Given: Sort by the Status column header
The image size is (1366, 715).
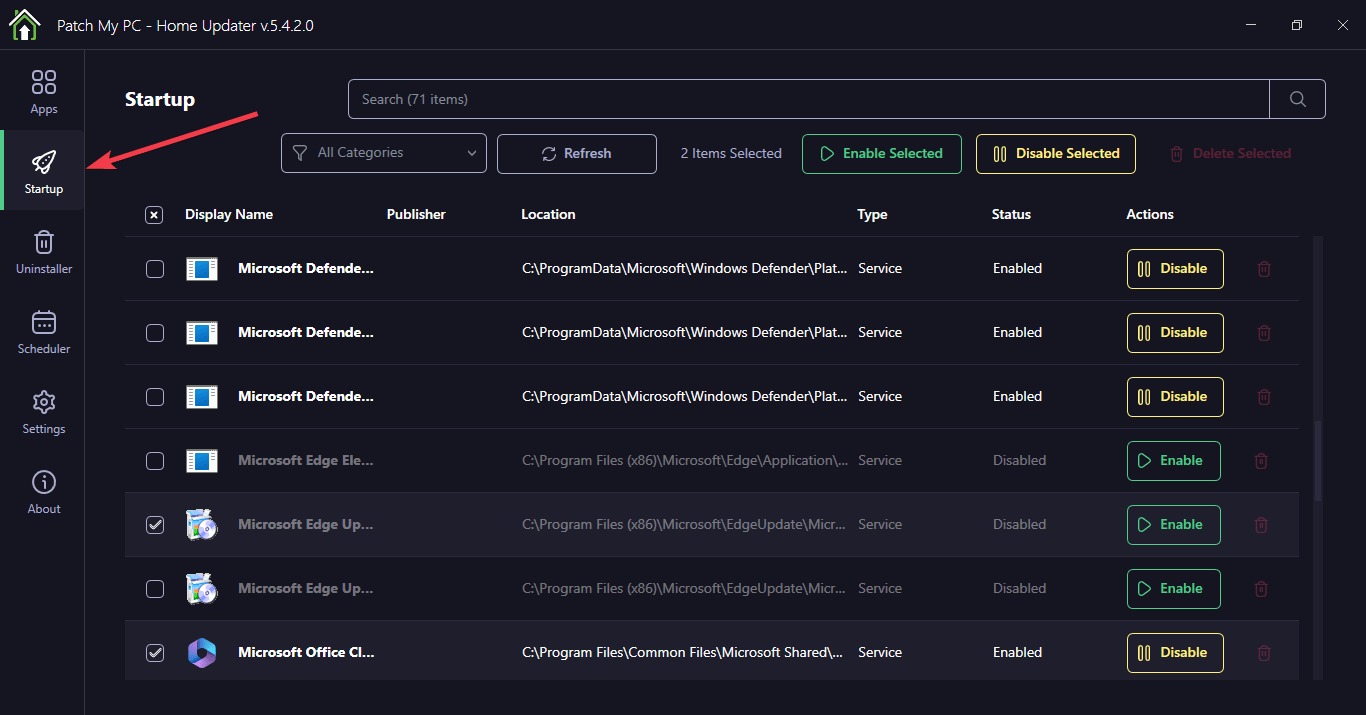Looking at the screenshot, I should pyautogui.click(x=1011, y=214).
